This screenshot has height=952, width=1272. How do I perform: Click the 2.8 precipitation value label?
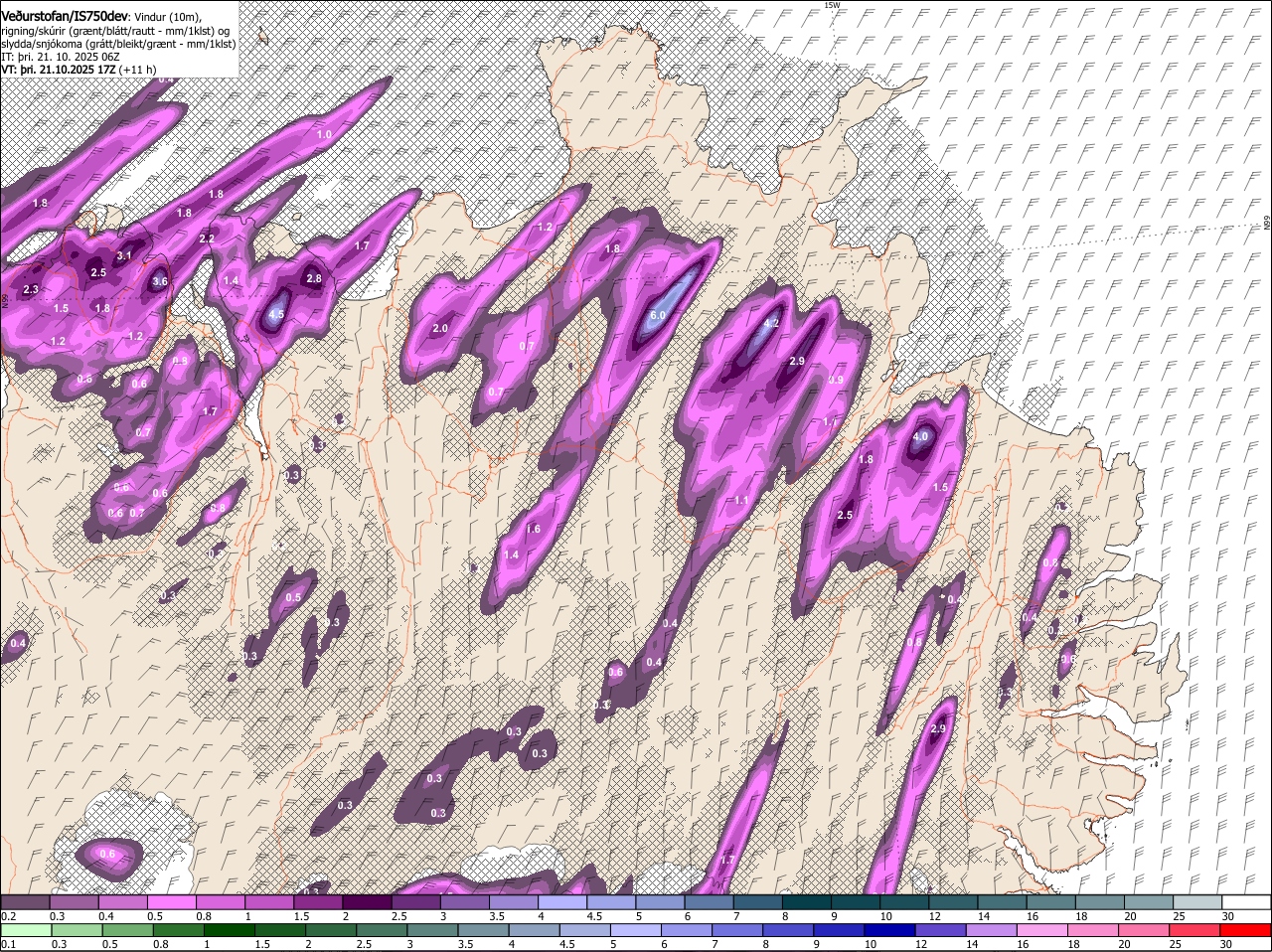point(314,279)
